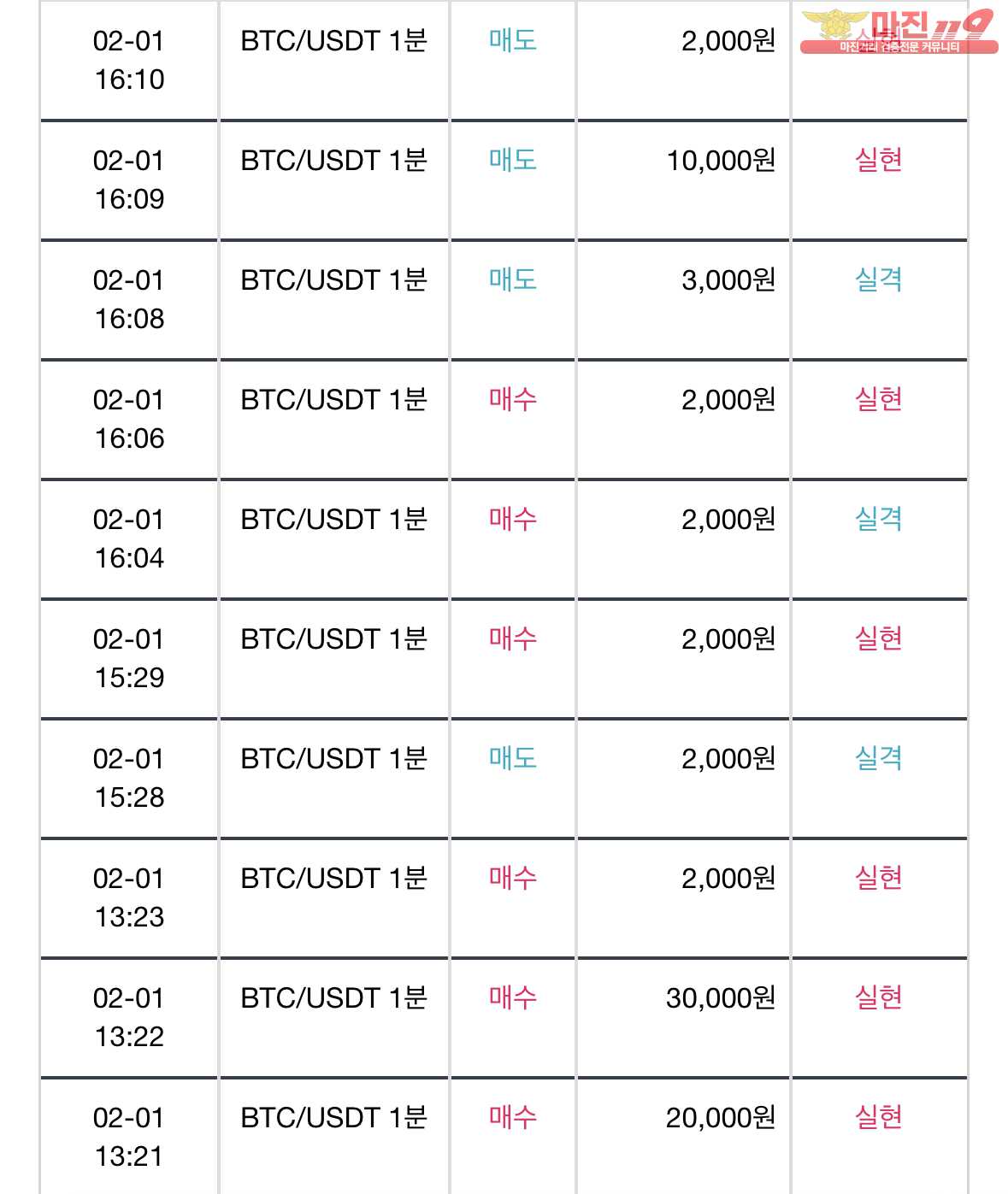This screenshot has width=1008, height=1194.
Task: Click the 20,000원 amount cell
Action: click(720, 1118)
